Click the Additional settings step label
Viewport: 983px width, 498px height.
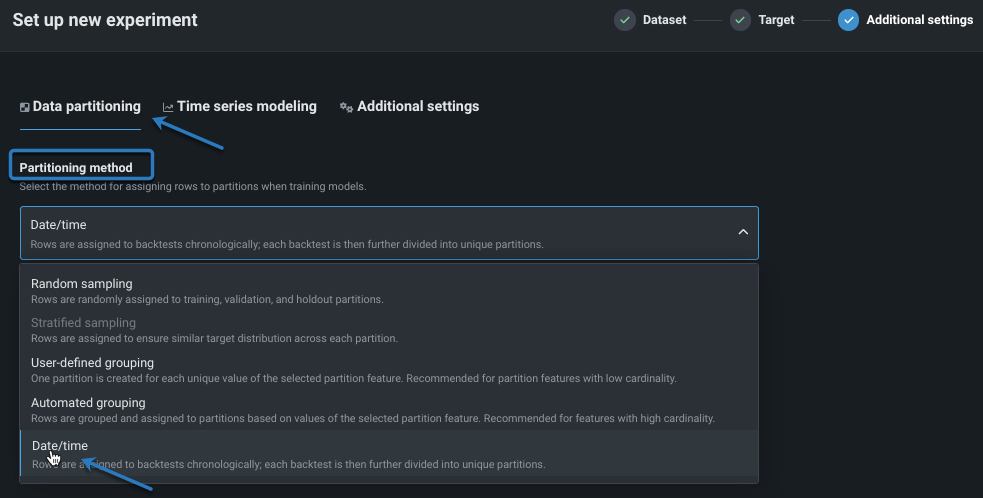pos(919,20)
